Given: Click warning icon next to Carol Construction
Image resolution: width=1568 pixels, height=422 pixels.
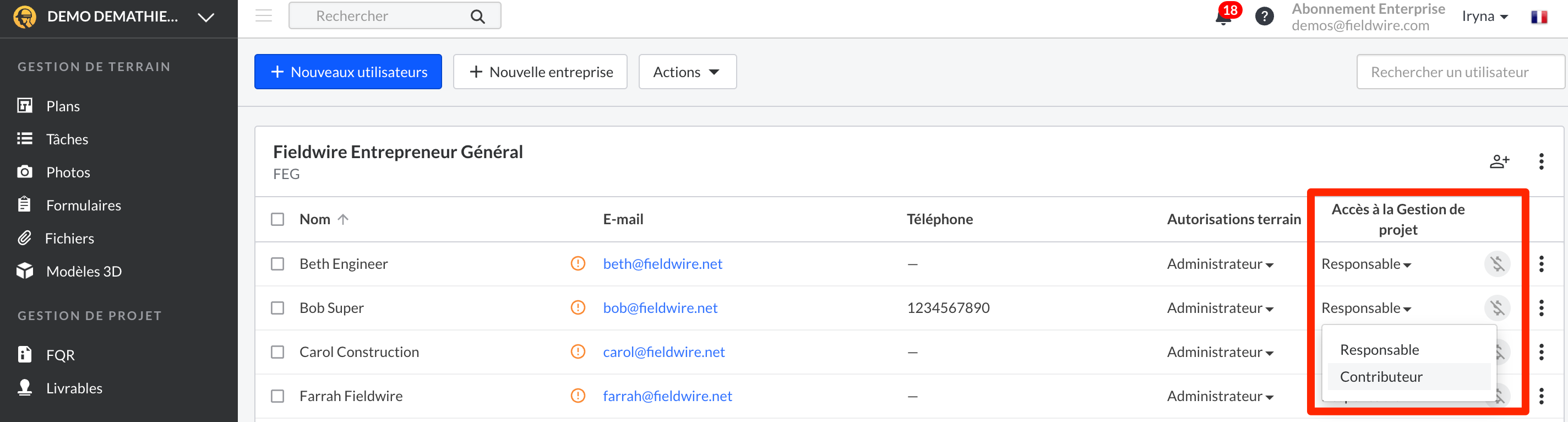Looking at the screenshot, I should pos(578,351).
